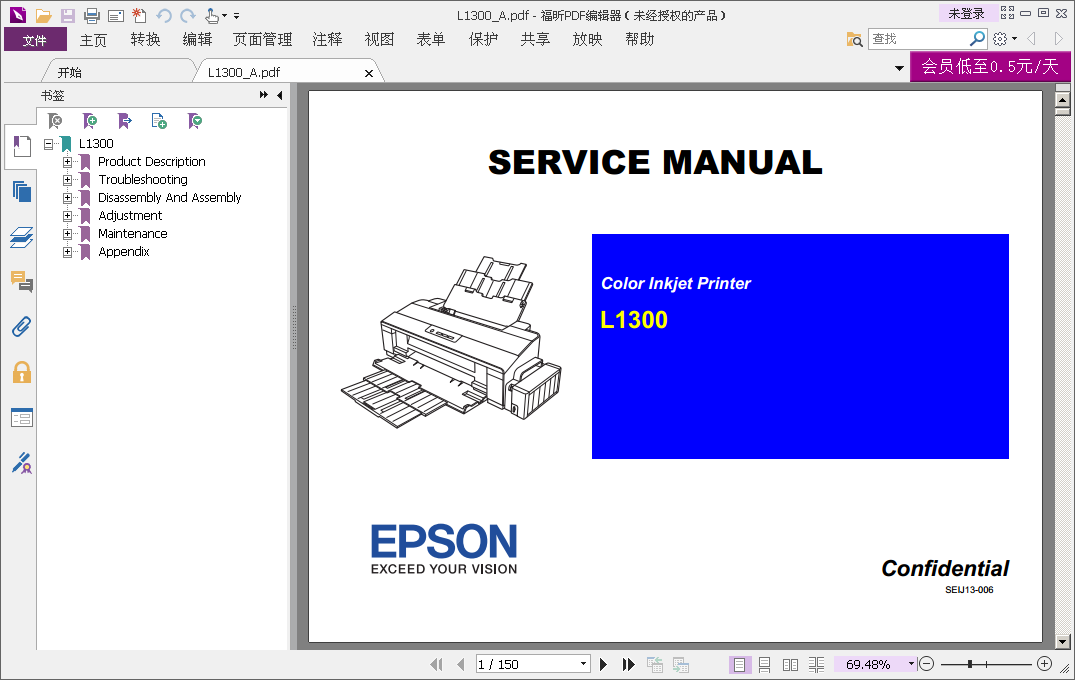
Task: Click the bookmark icon with green dropdown badge
Action: click(x=195, y=121)
